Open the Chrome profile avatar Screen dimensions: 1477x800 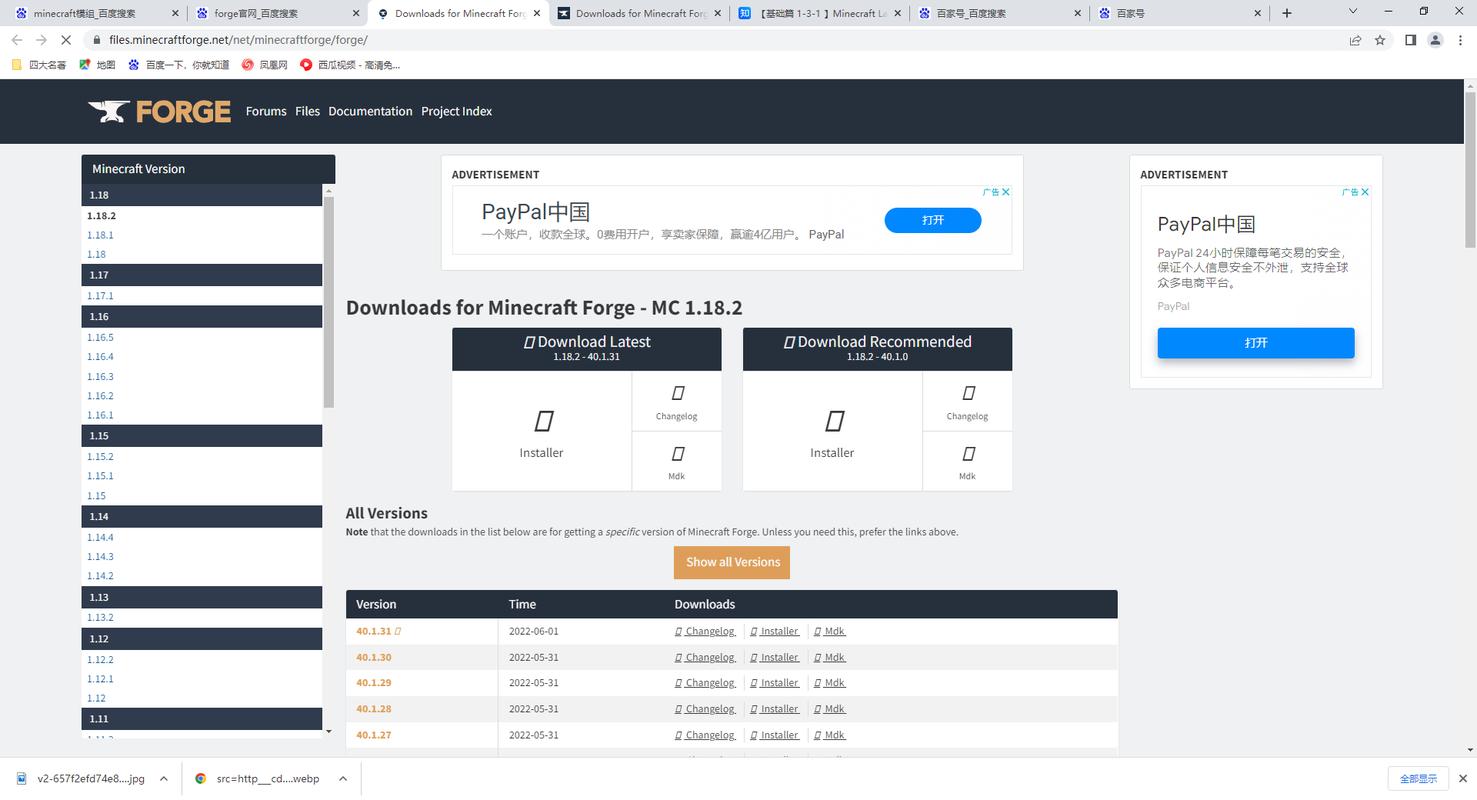coord(1435,40)
